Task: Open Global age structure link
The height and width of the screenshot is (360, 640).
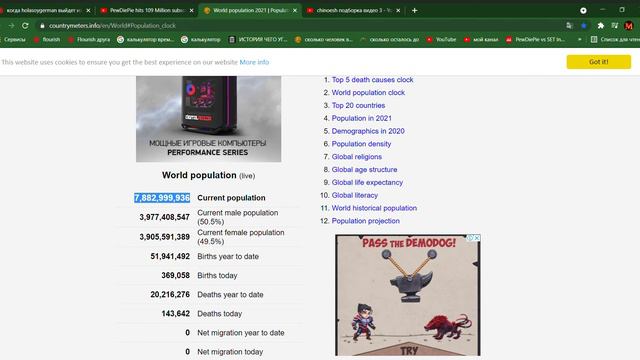Action: pyautogui.click(x=364, y=169)
